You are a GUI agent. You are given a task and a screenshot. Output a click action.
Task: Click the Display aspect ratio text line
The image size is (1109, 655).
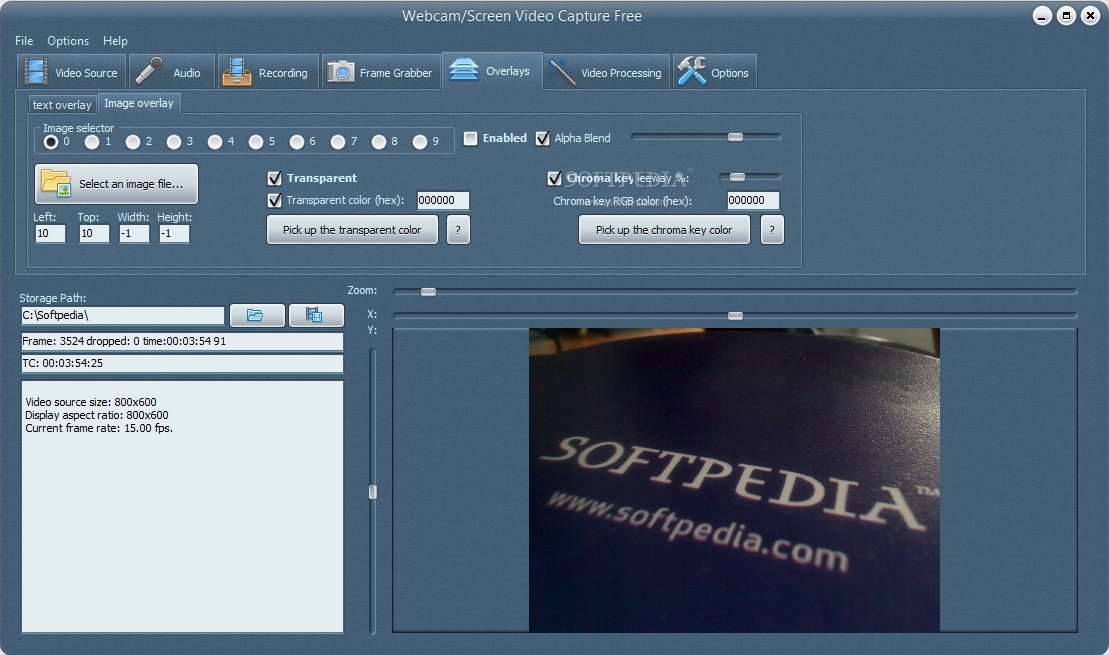coord(97,415)
